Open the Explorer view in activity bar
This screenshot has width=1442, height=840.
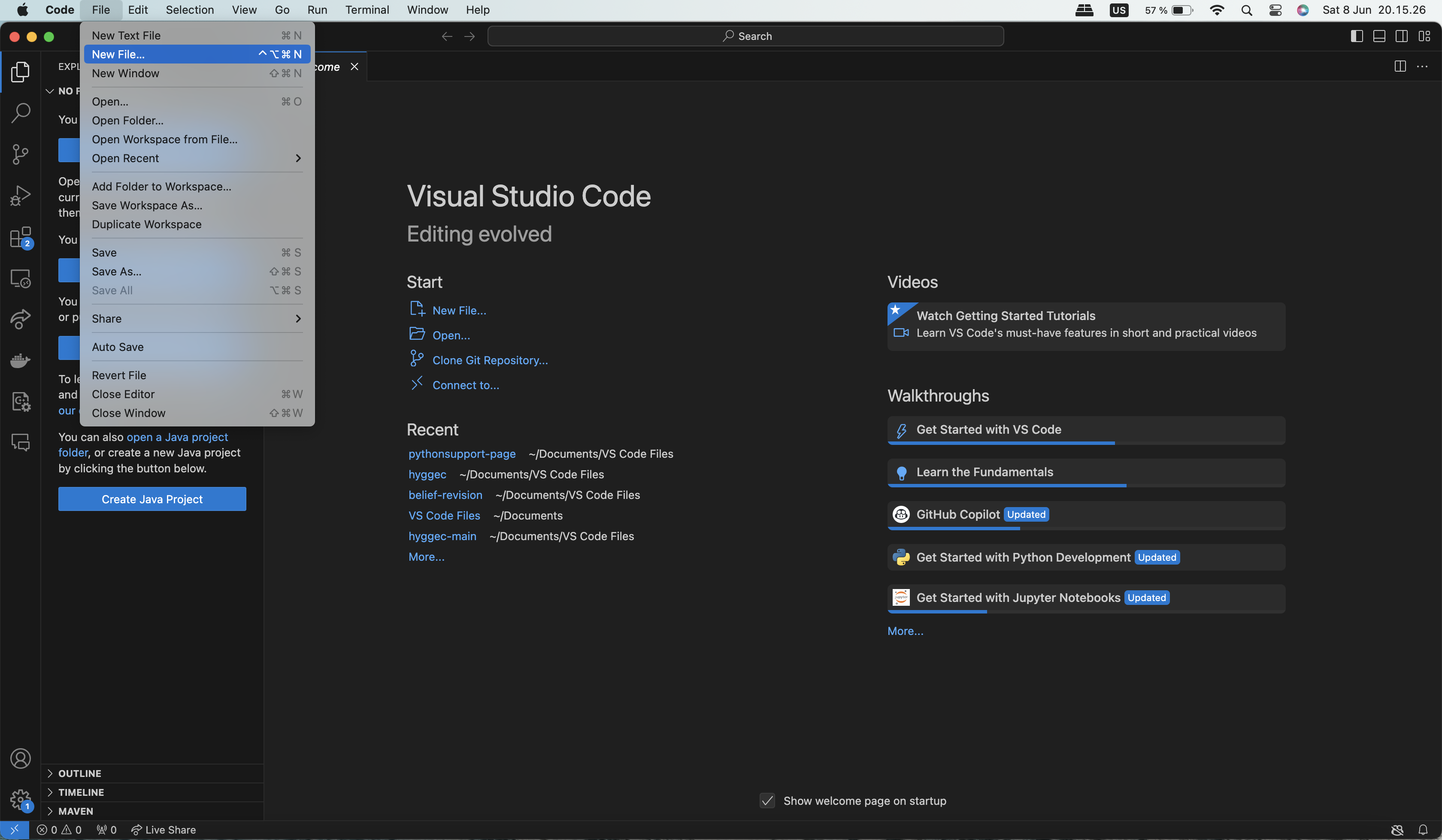point(21,72)
